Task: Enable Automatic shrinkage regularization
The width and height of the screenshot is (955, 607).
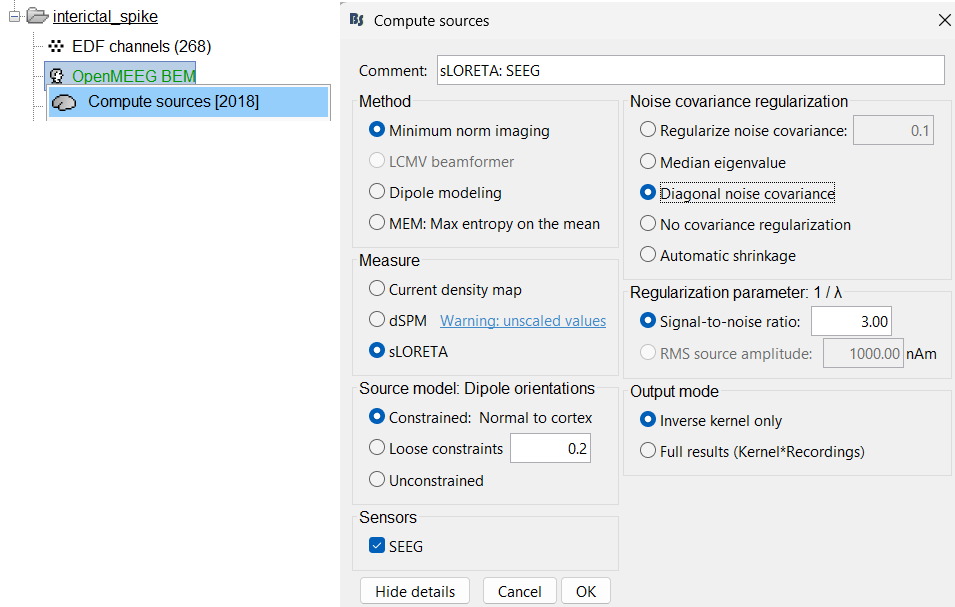Action: (648, 255)
